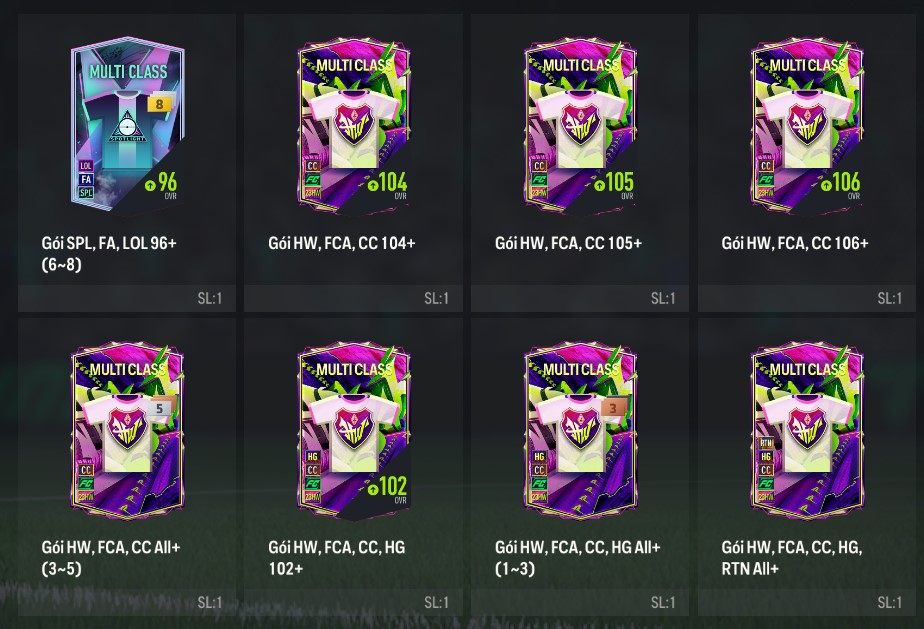The image size is (924, 629).
Task: Click the RTN class icon on last pack
Action: pyautogui.click(x=765, y=443)
